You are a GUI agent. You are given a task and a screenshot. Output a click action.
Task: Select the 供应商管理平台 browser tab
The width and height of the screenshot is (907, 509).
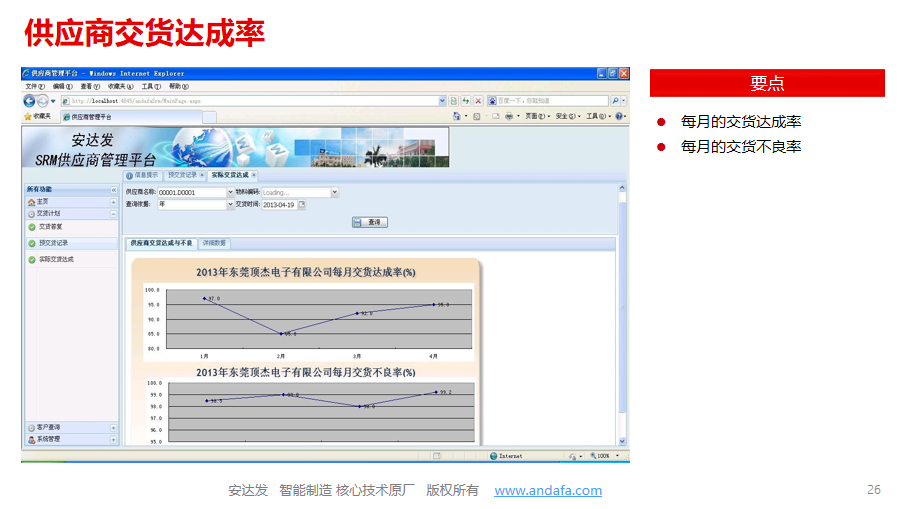[131, 117]
